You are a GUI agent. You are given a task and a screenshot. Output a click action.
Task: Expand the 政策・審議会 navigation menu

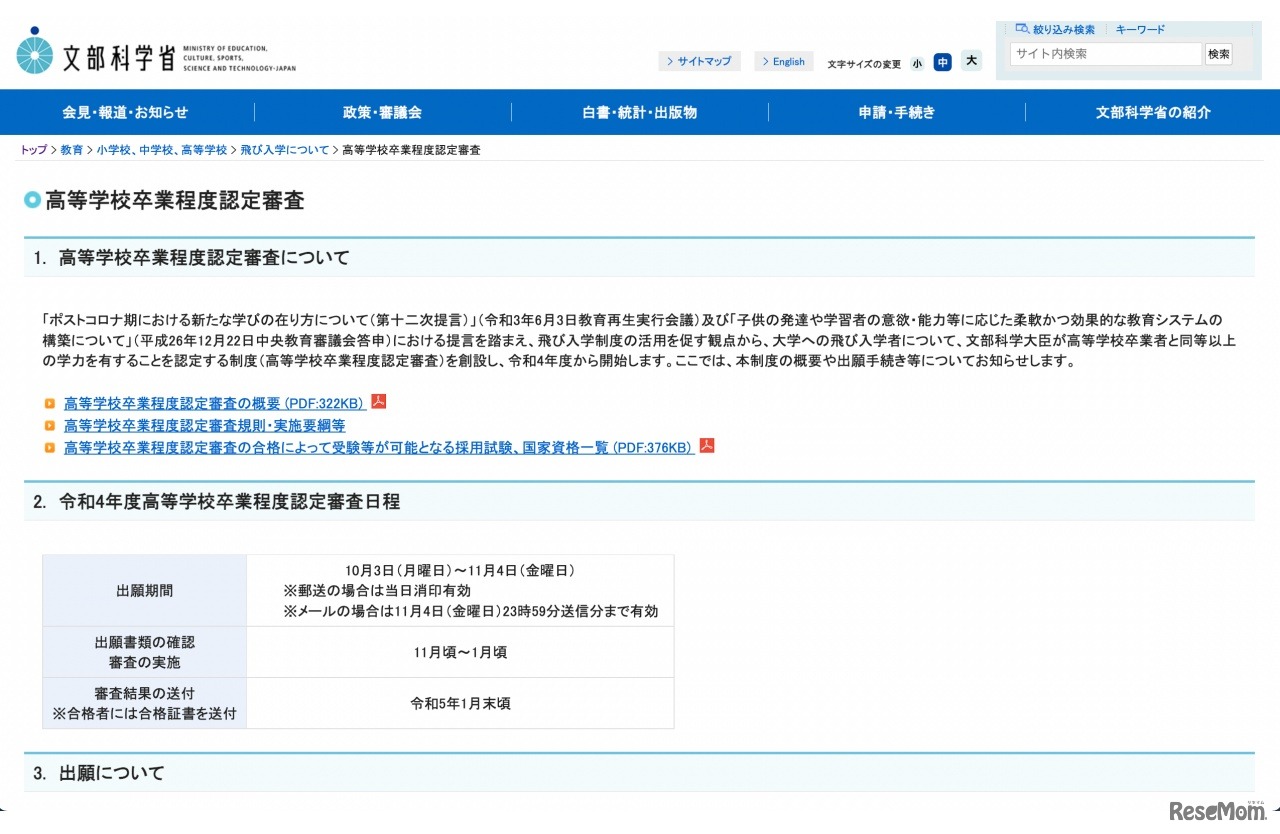(382, 112)
